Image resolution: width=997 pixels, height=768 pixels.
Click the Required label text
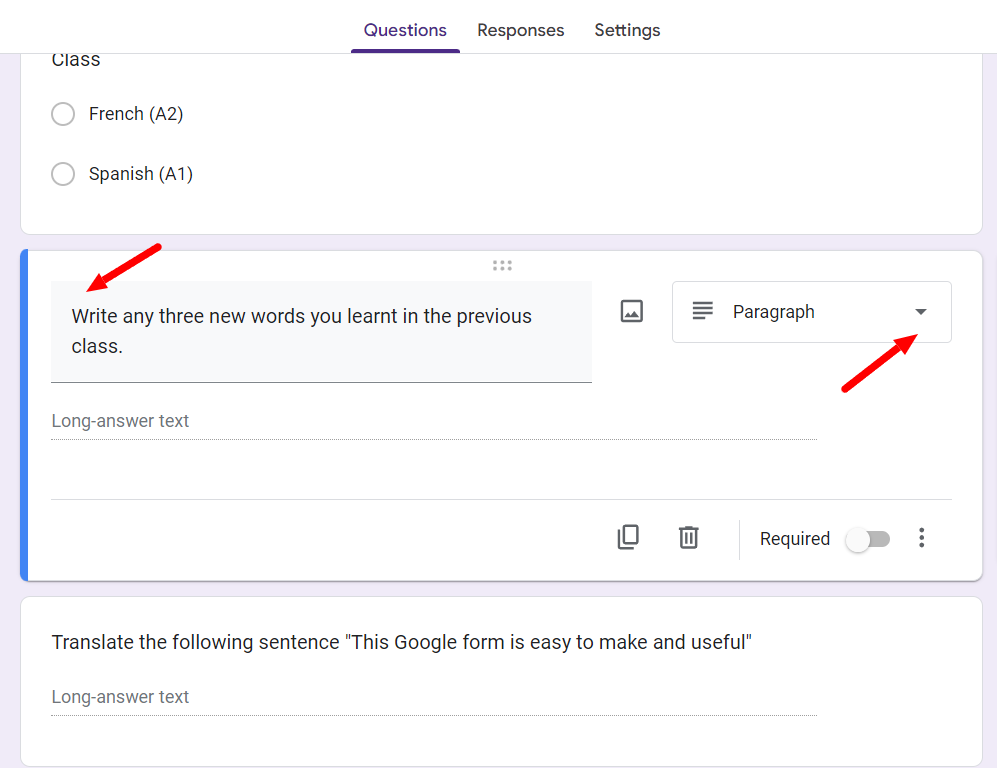(795, 539)
